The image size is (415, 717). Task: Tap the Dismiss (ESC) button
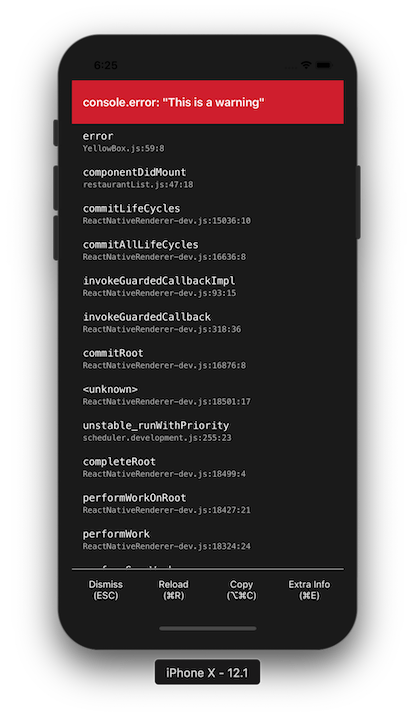coord(106,590)
